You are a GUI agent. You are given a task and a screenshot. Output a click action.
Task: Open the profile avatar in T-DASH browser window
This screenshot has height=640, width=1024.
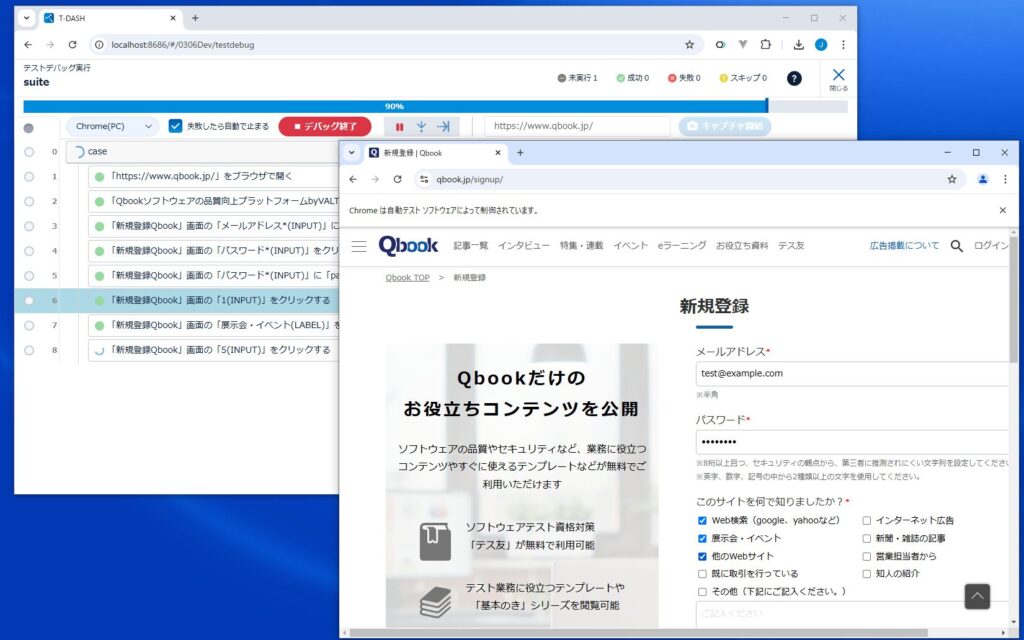click(821, 45)
